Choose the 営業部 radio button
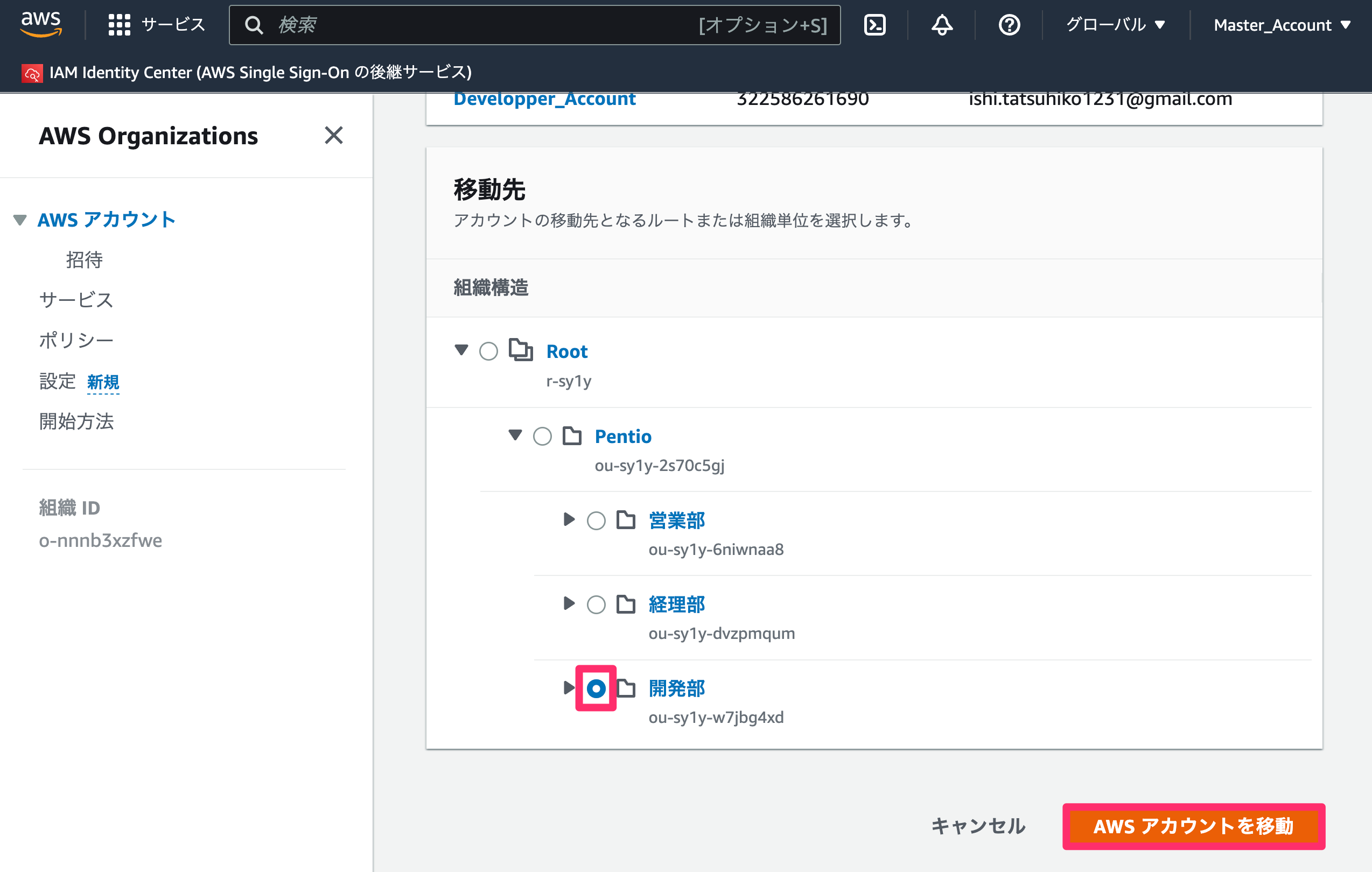 click(x=596, y=520)
